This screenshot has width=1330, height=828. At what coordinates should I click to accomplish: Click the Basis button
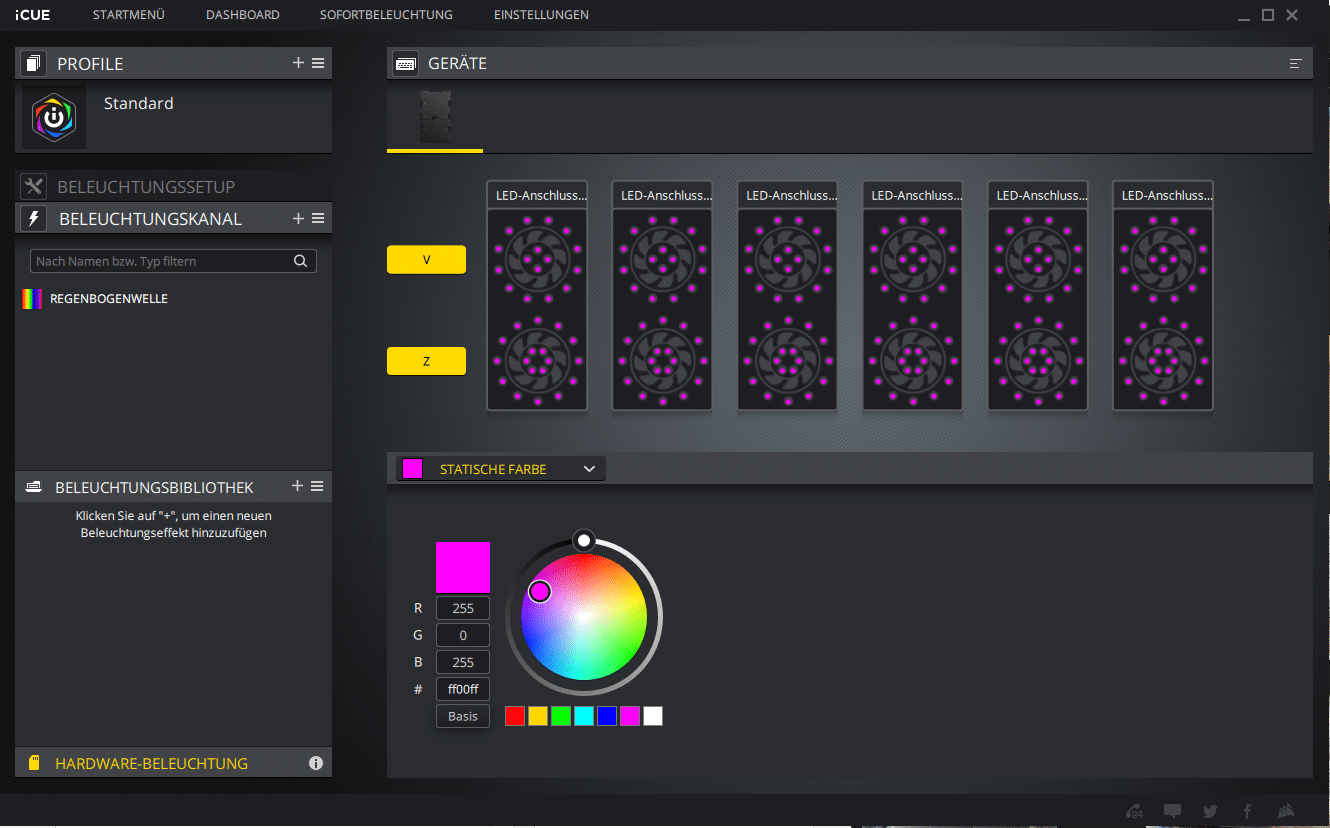coord(463,716)
